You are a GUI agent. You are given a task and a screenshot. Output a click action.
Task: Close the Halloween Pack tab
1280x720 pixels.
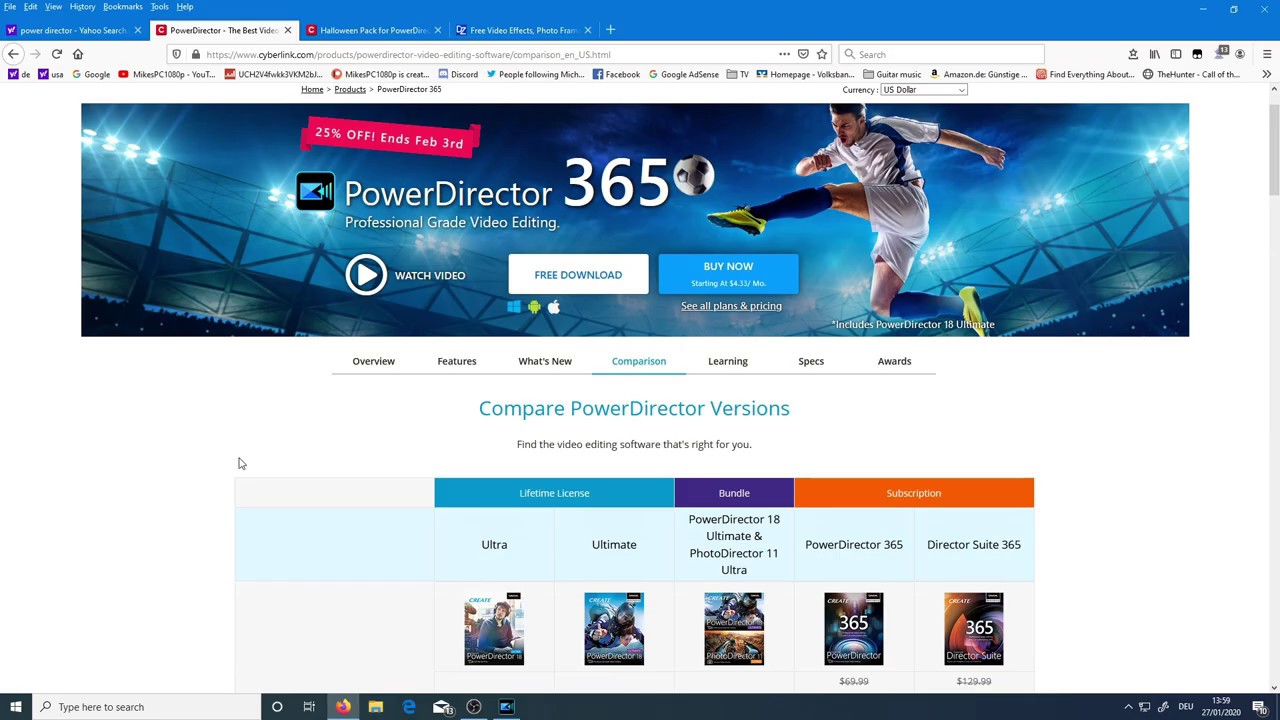438,30
